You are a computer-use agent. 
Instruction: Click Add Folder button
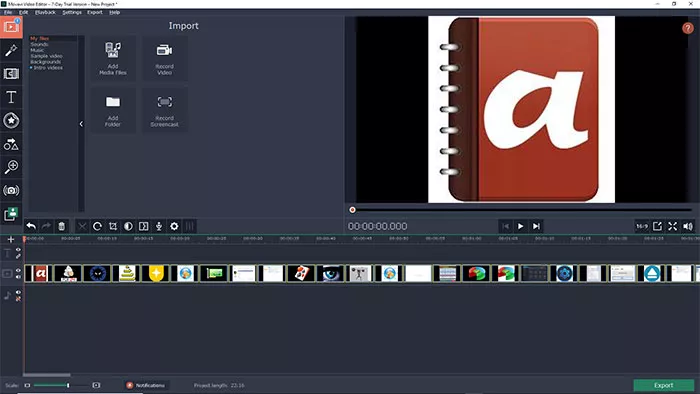click(x=113, y=110)
